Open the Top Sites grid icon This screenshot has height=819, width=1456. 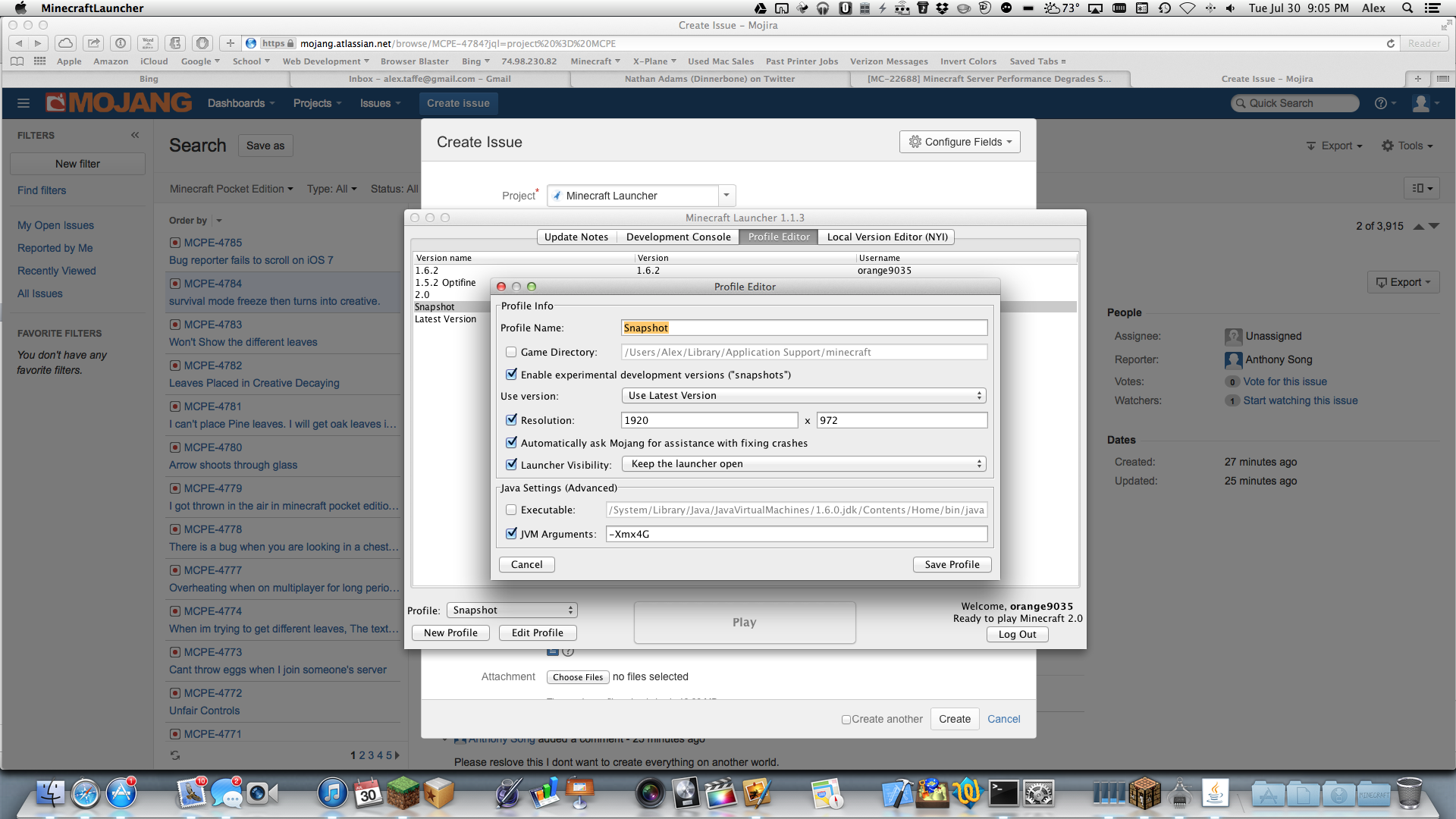tap(40, 61)
